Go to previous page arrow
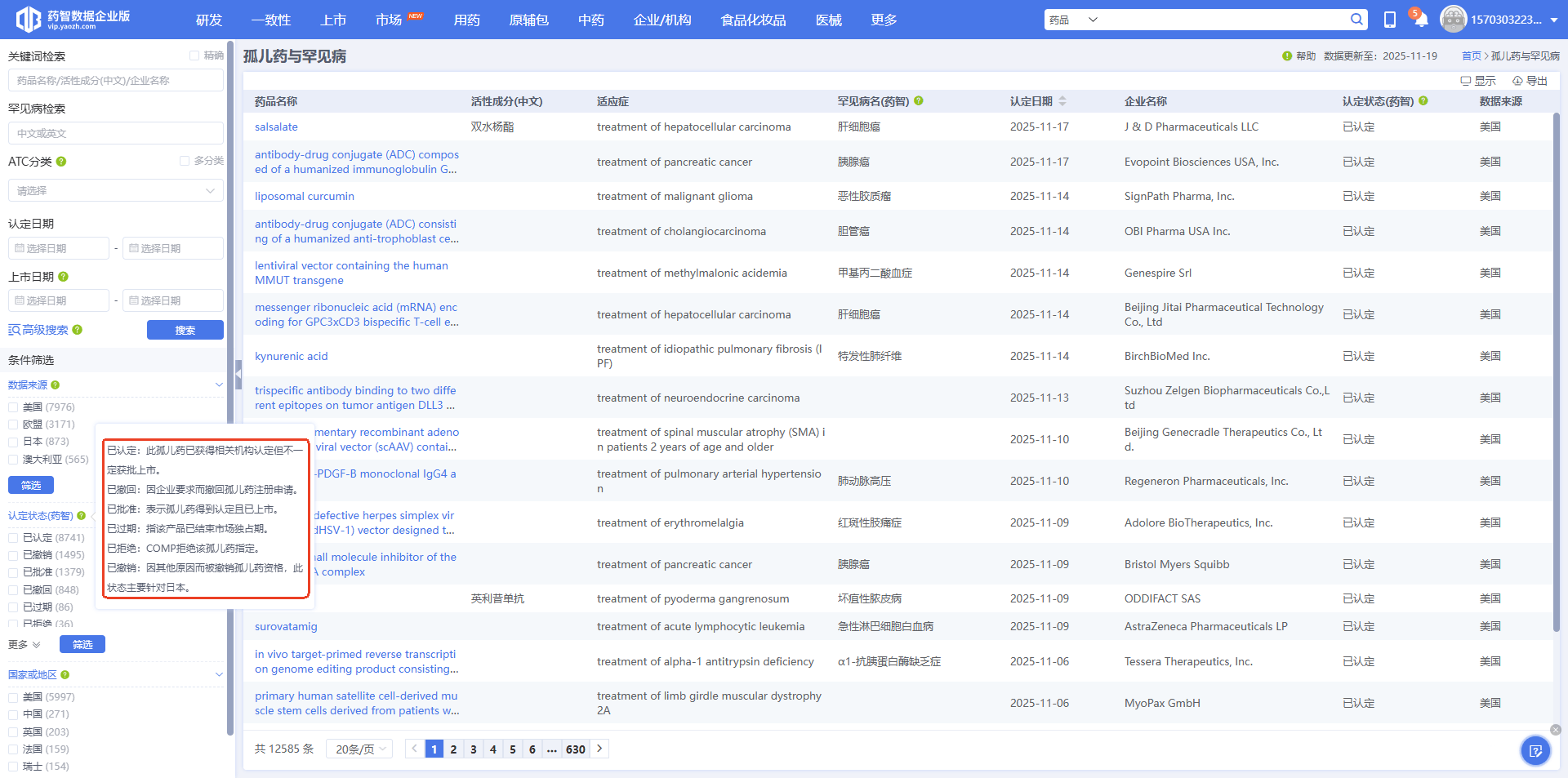1568x778 pixels. 414,749
